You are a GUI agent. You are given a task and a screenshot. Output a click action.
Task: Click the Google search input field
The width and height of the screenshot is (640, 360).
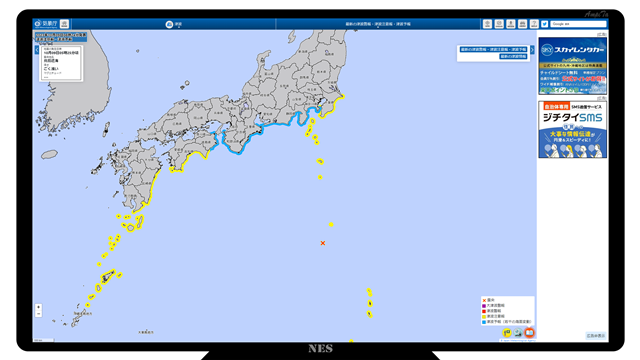(x=578, y=24)
